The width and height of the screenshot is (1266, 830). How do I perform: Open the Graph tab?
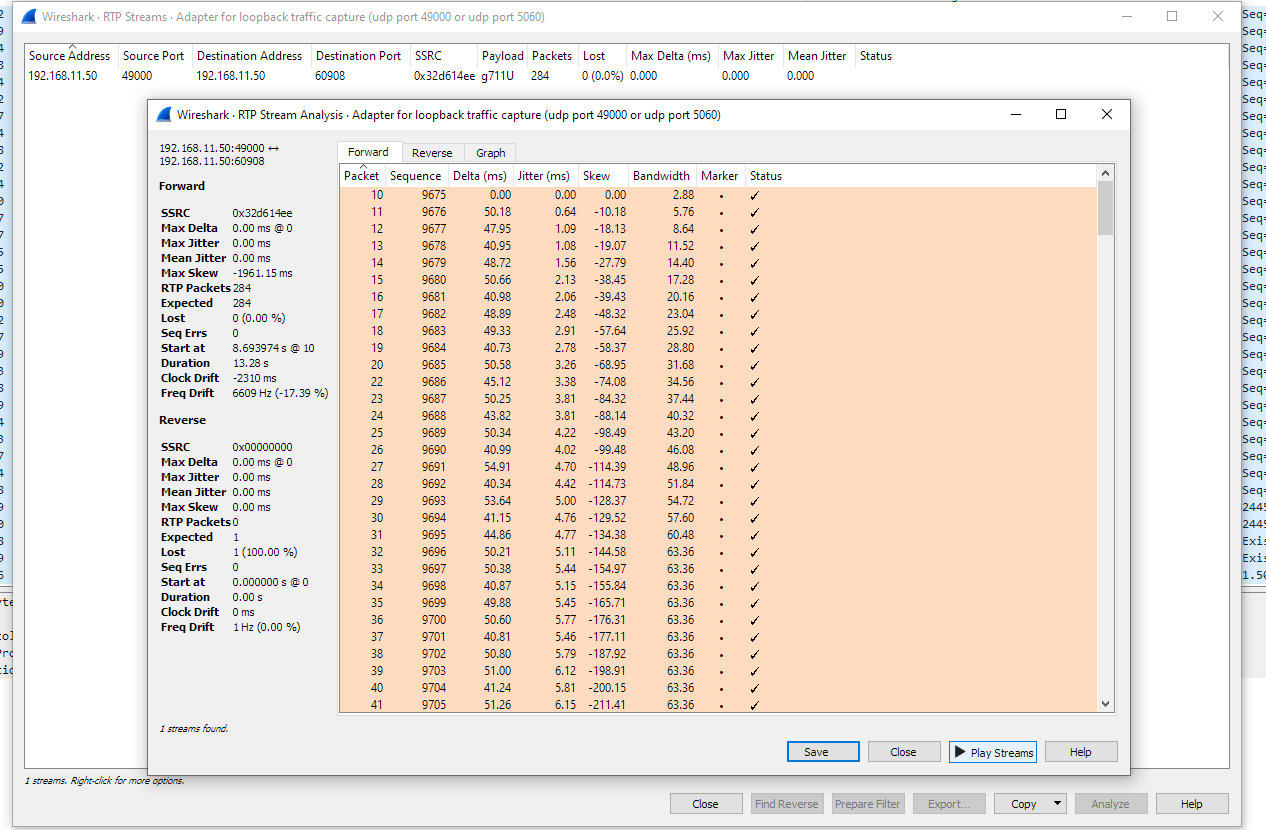click(x=489, y=152)
